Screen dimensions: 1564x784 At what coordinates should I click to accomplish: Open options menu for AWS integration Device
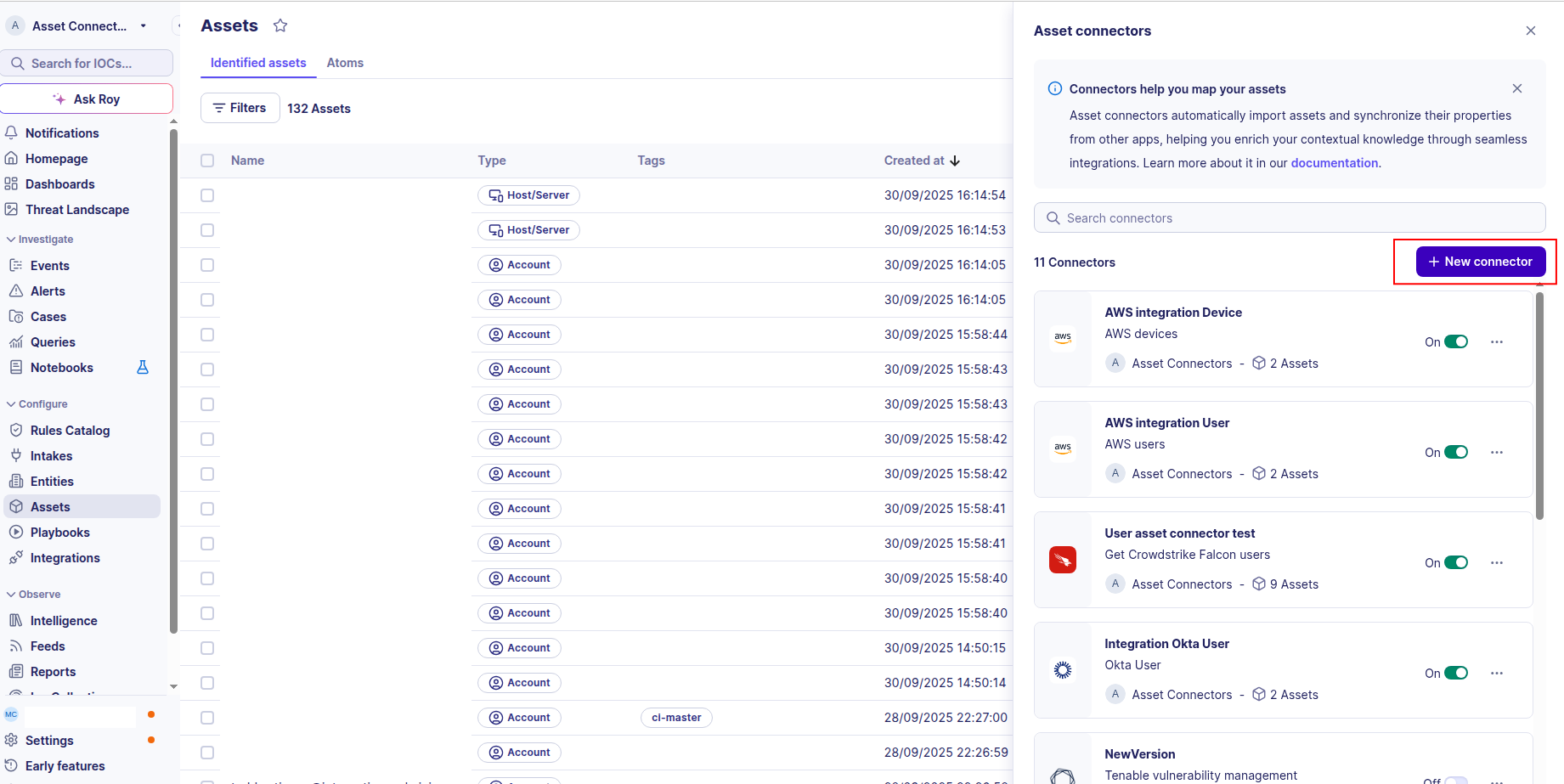(1496, 342)
